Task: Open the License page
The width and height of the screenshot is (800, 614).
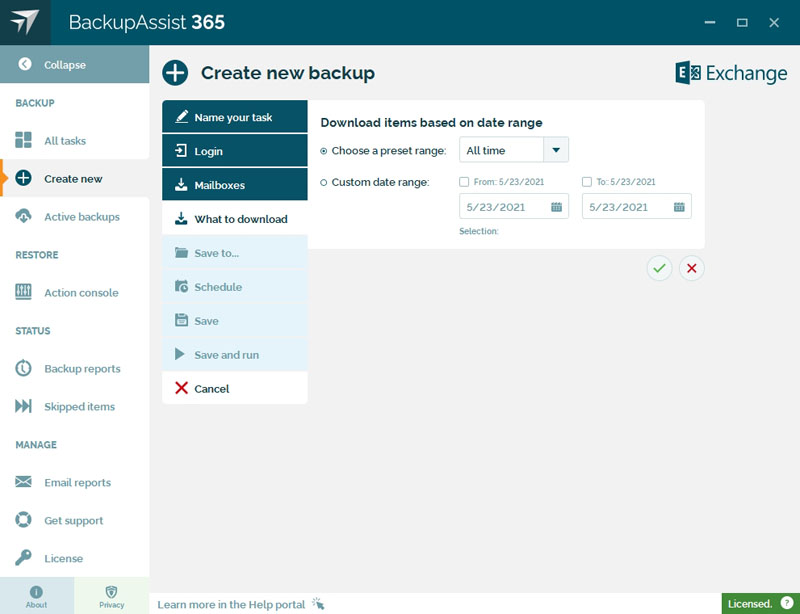Action: pyautogui.click(x=74, y=558)
